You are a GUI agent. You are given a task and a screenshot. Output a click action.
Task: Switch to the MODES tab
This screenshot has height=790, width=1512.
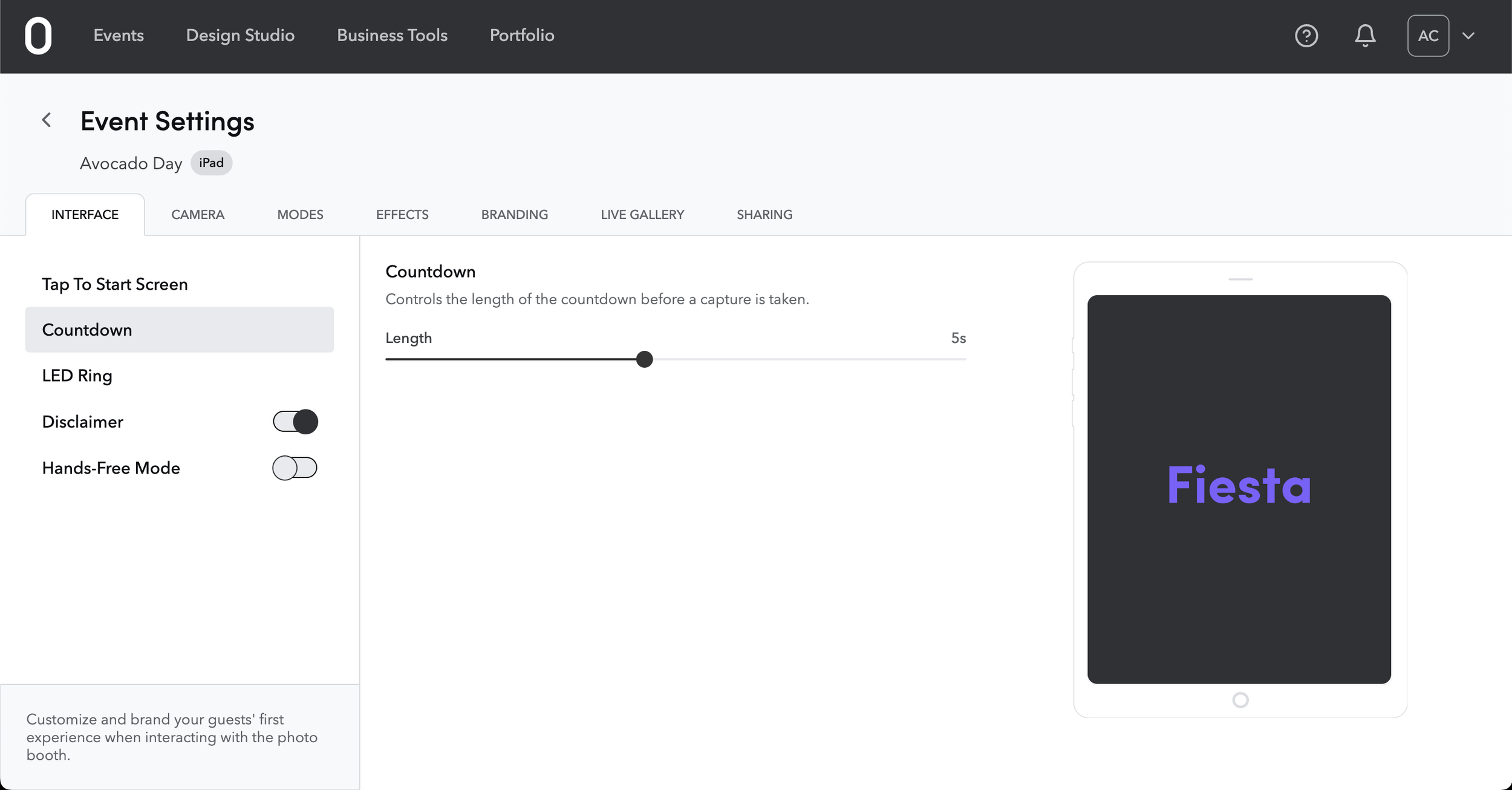point(300,215)
